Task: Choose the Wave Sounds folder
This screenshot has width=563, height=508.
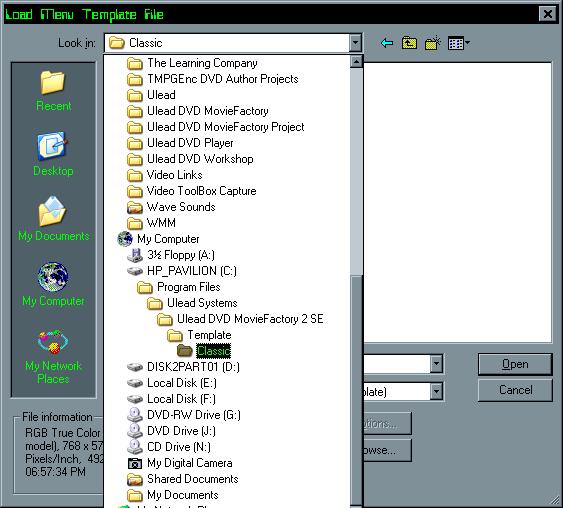Action: click(x=171, y=207)
